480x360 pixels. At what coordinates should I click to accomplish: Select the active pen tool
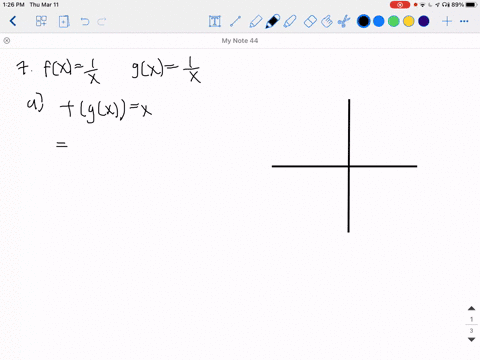pos(273,22)
